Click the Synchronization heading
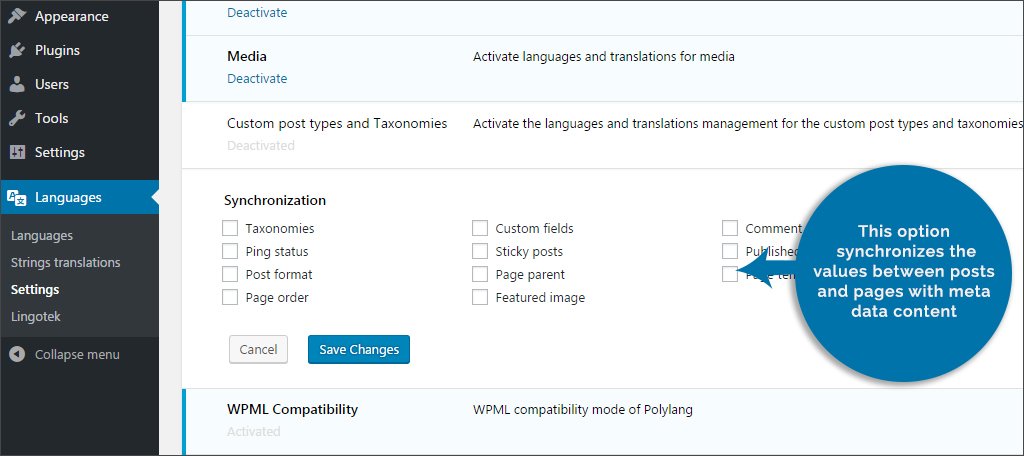The height and width of the screenshot is (456, 1024). pyautogui.click(x=275, y=201)
